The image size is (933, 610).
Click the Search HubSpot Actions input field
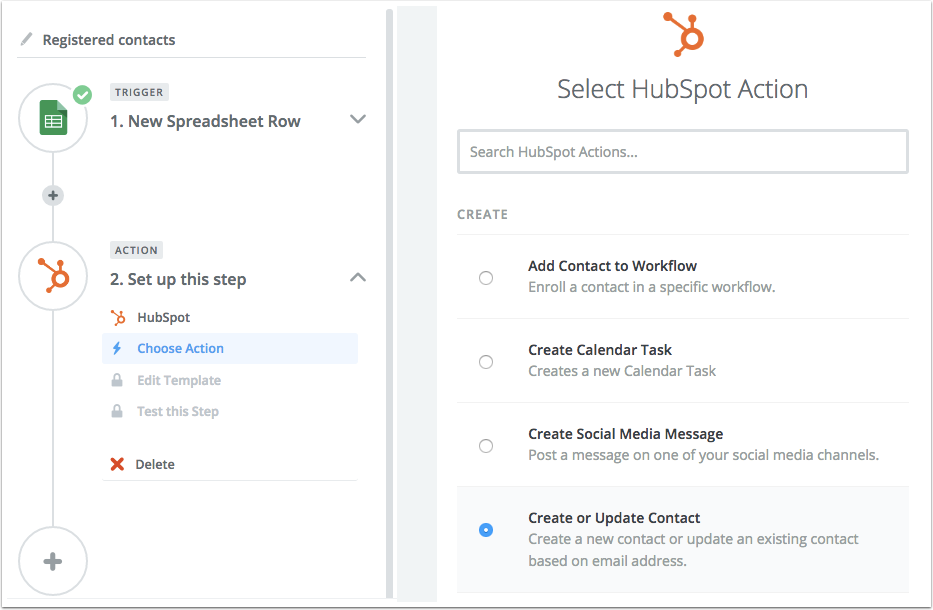point(682,152)
